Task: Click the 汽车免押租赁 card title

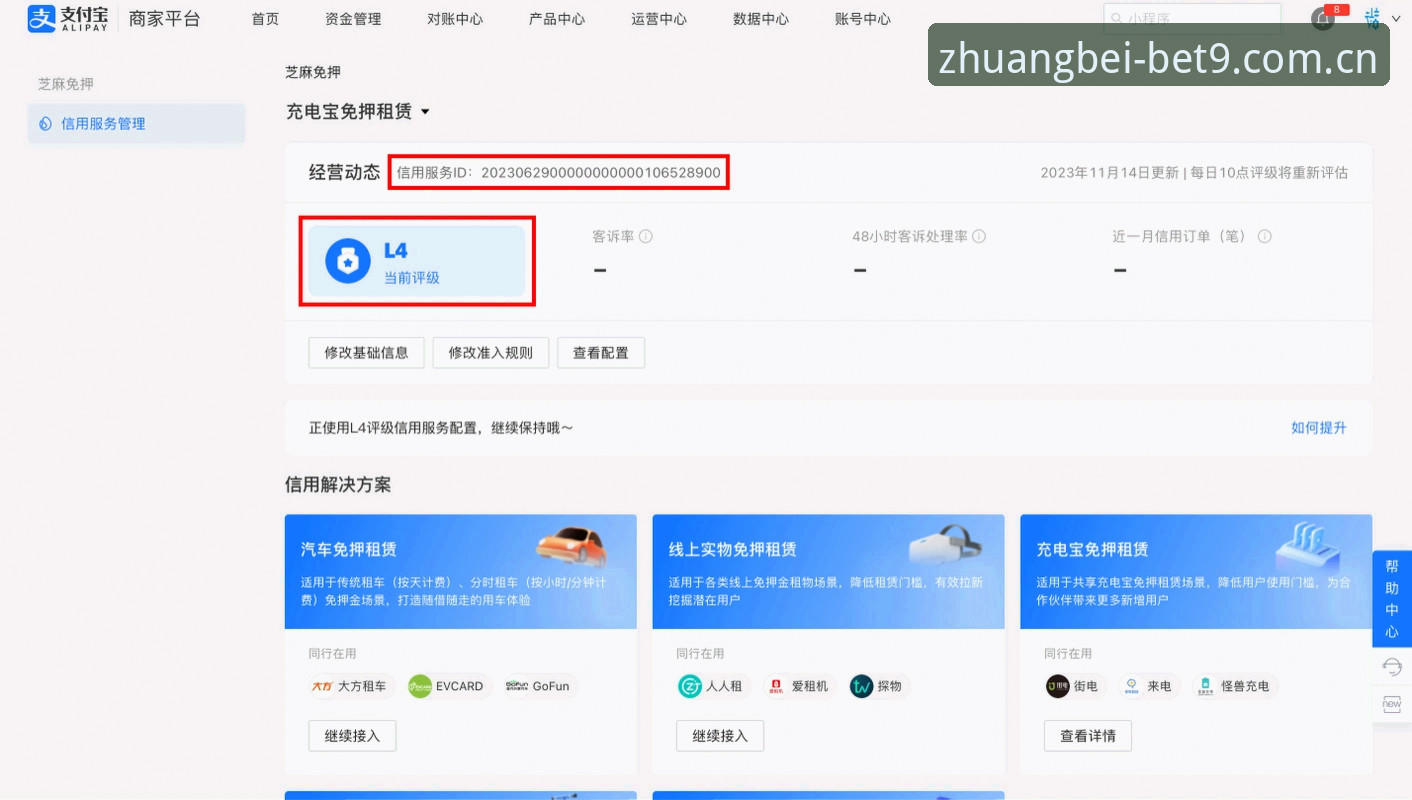Action: click(349, 550)
